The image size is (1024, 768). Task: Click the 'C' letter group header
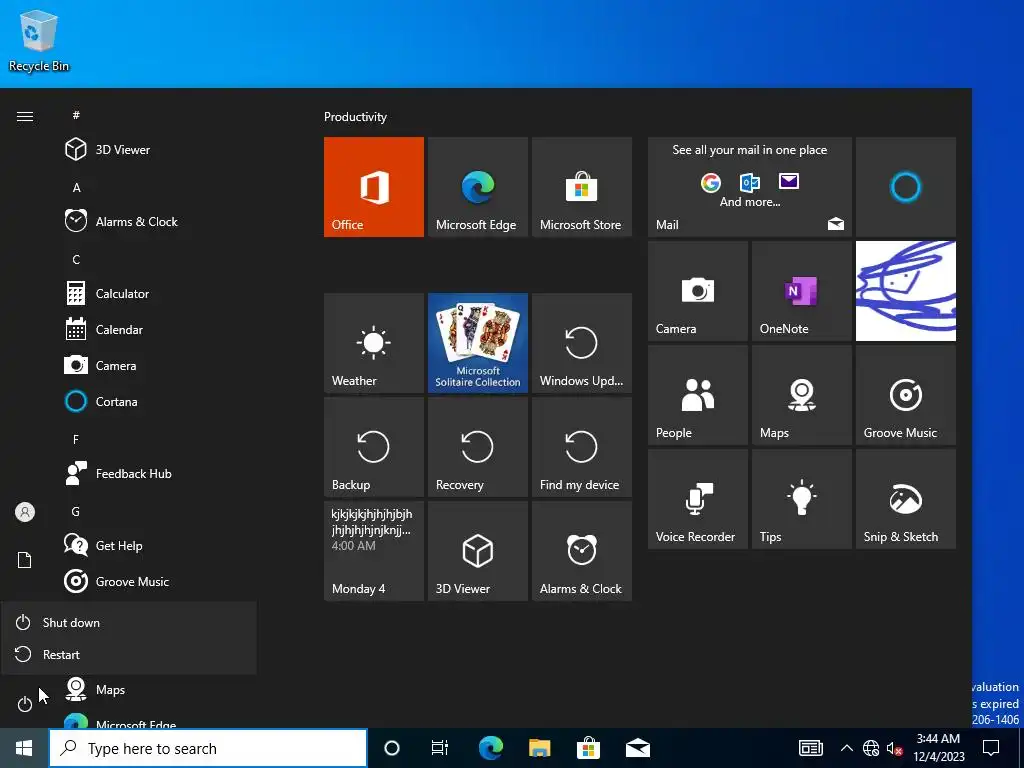pyautogui.click(x=76, y=259)
